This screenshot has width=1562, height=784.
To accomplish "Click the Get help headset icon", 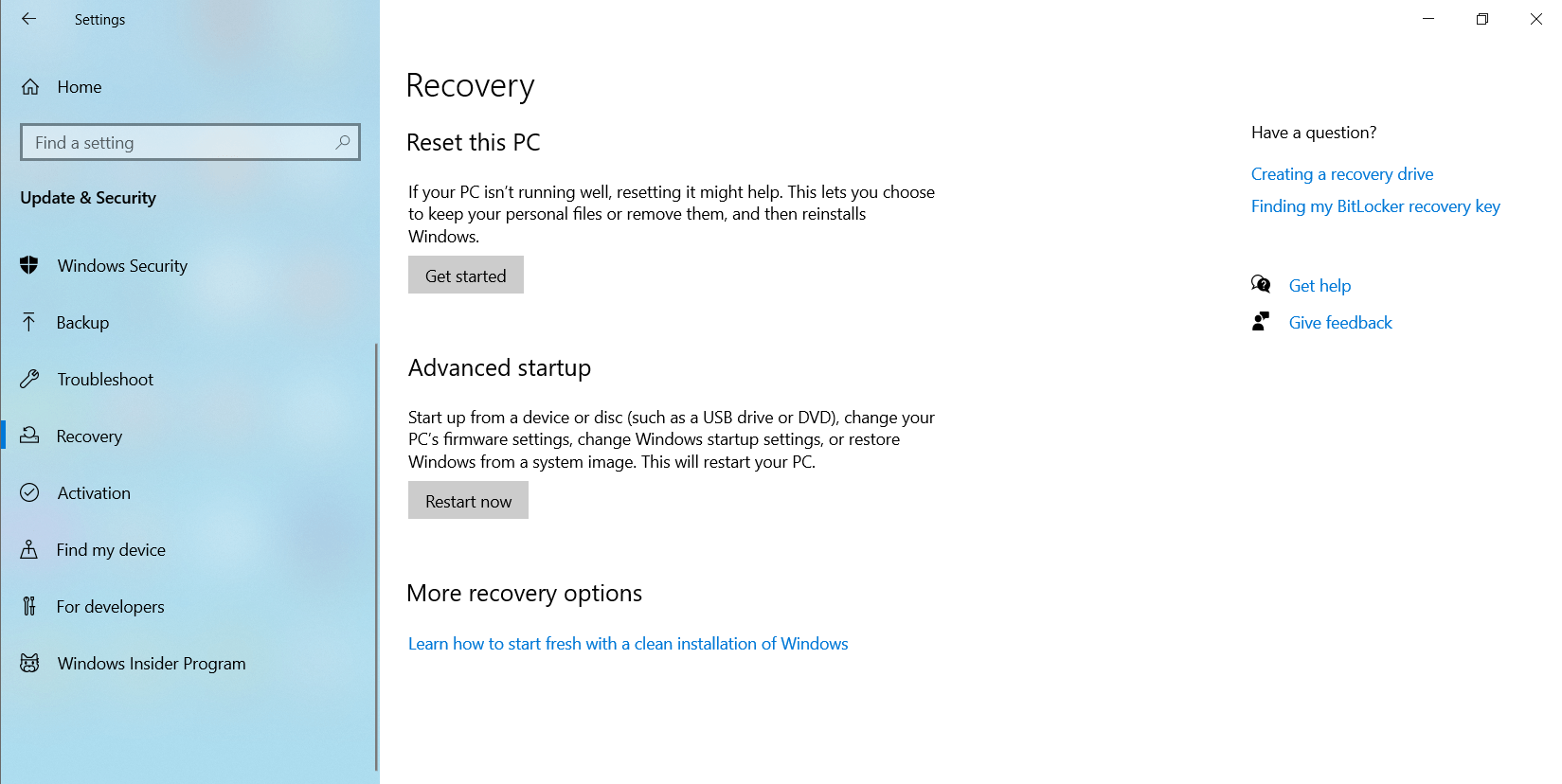I will 1261,284.
